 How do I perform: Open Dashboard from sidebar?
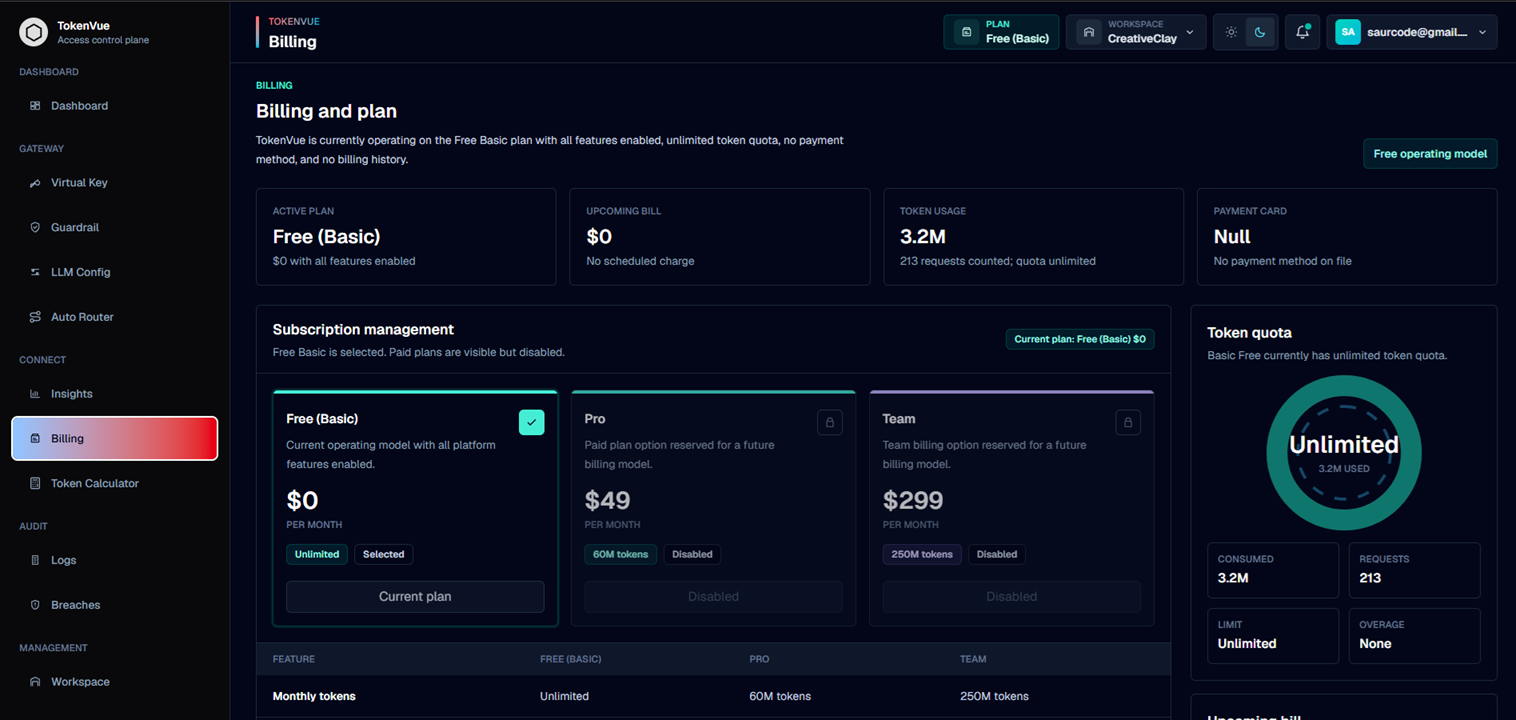114,106
